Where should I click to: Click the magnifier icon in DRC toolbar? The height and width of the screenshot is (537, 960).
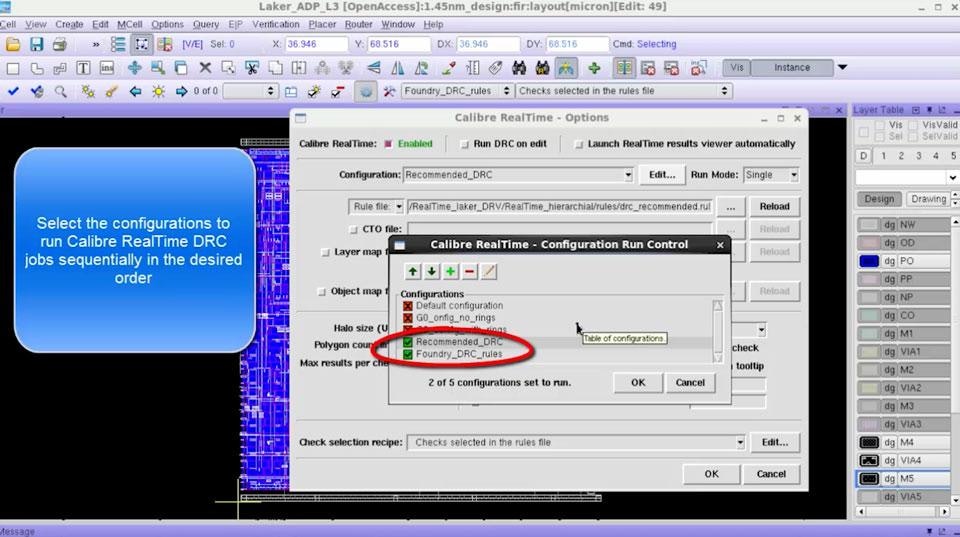[60, 91]
